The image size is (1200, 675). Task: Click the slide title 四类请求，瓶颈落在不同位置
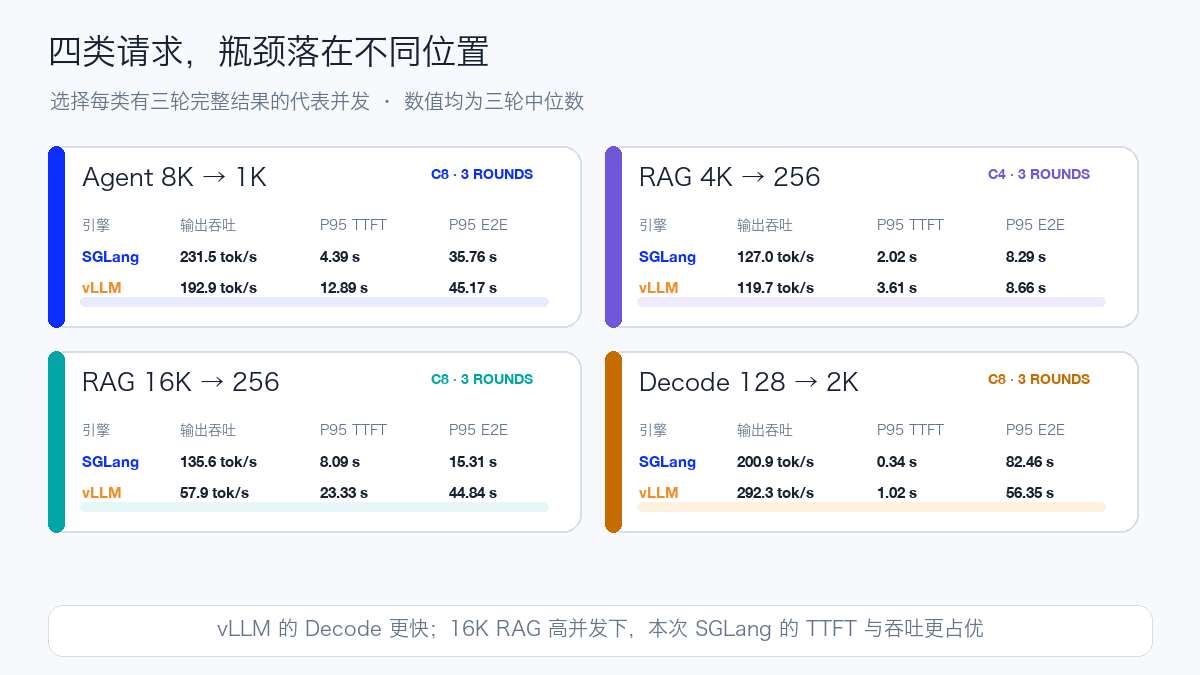click(269, 52)
